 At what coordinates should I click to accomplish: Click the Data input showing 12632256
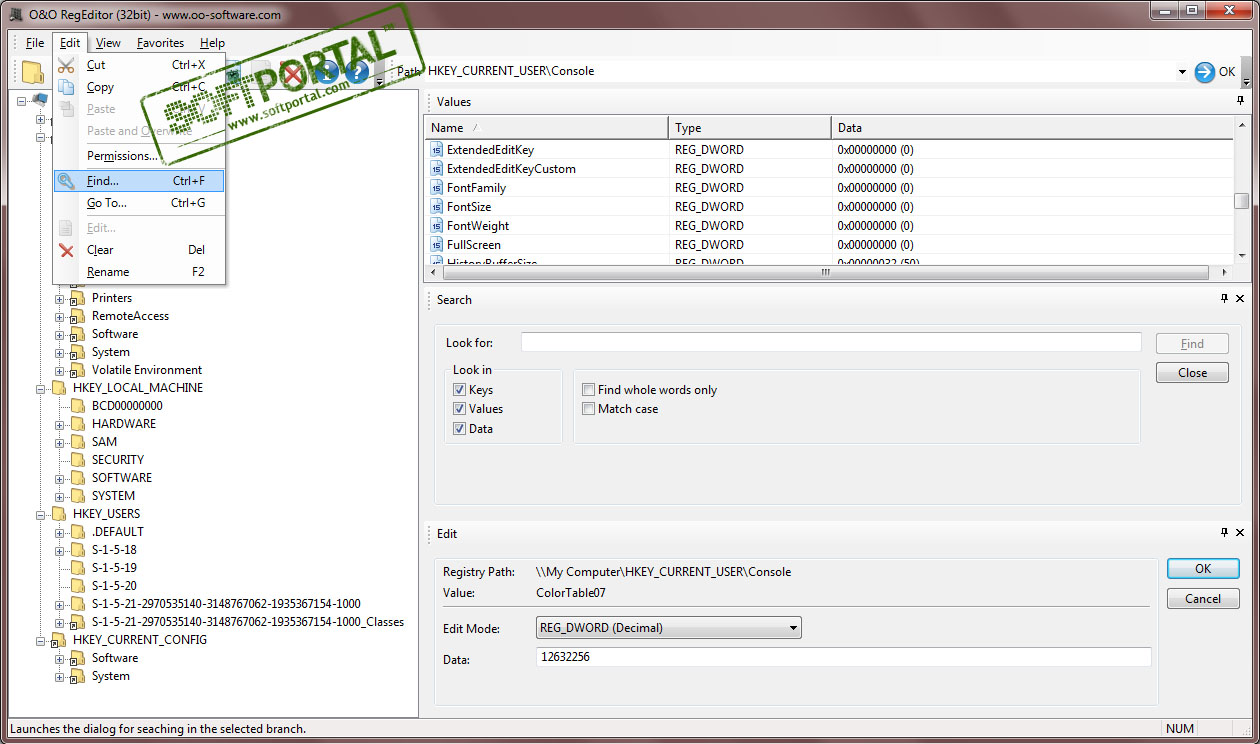pyautogui.click(x=844, y=657)
